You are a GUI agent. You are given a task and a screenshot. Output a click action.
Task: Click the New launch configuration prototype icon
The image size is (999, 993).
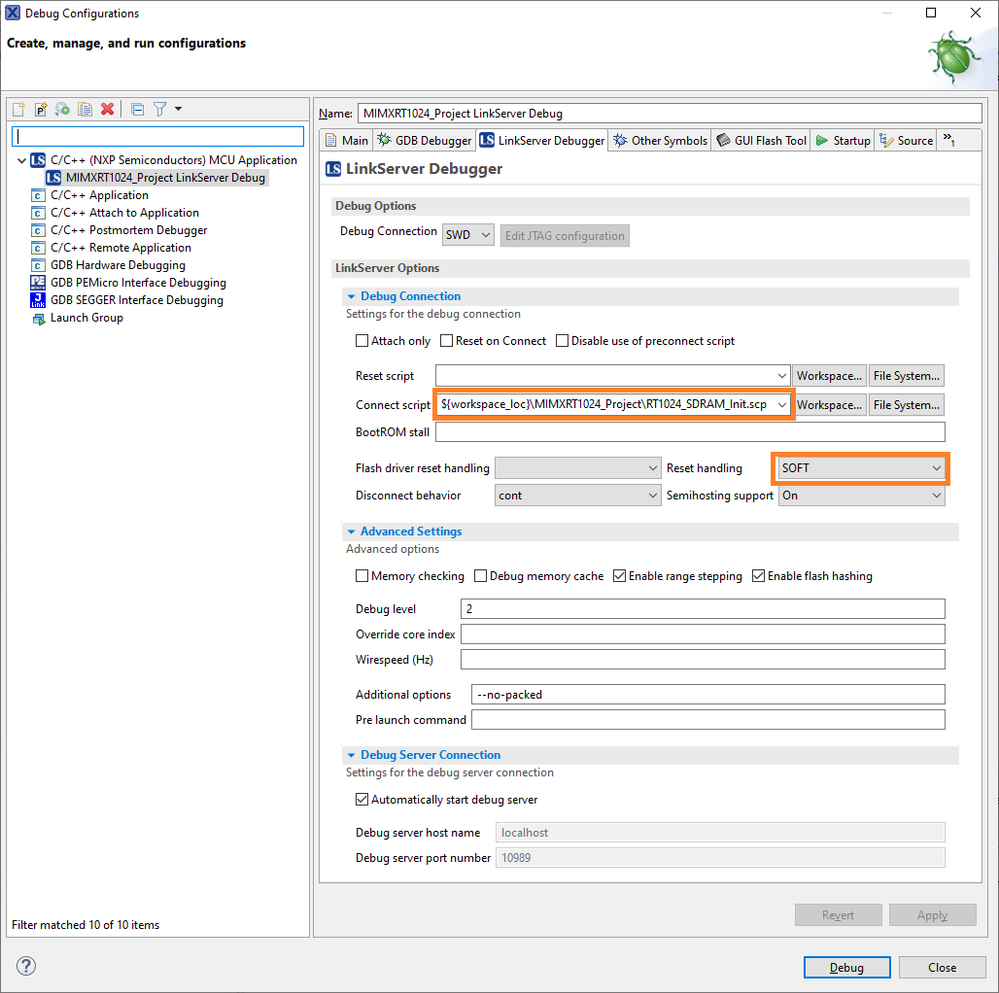[41, 109]
